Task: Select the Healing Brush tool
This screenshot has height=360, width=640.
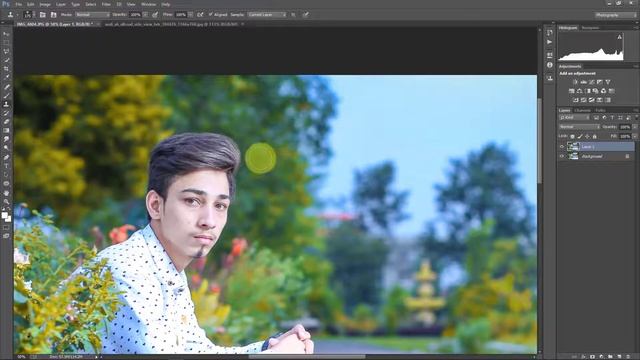Action: 6,87
